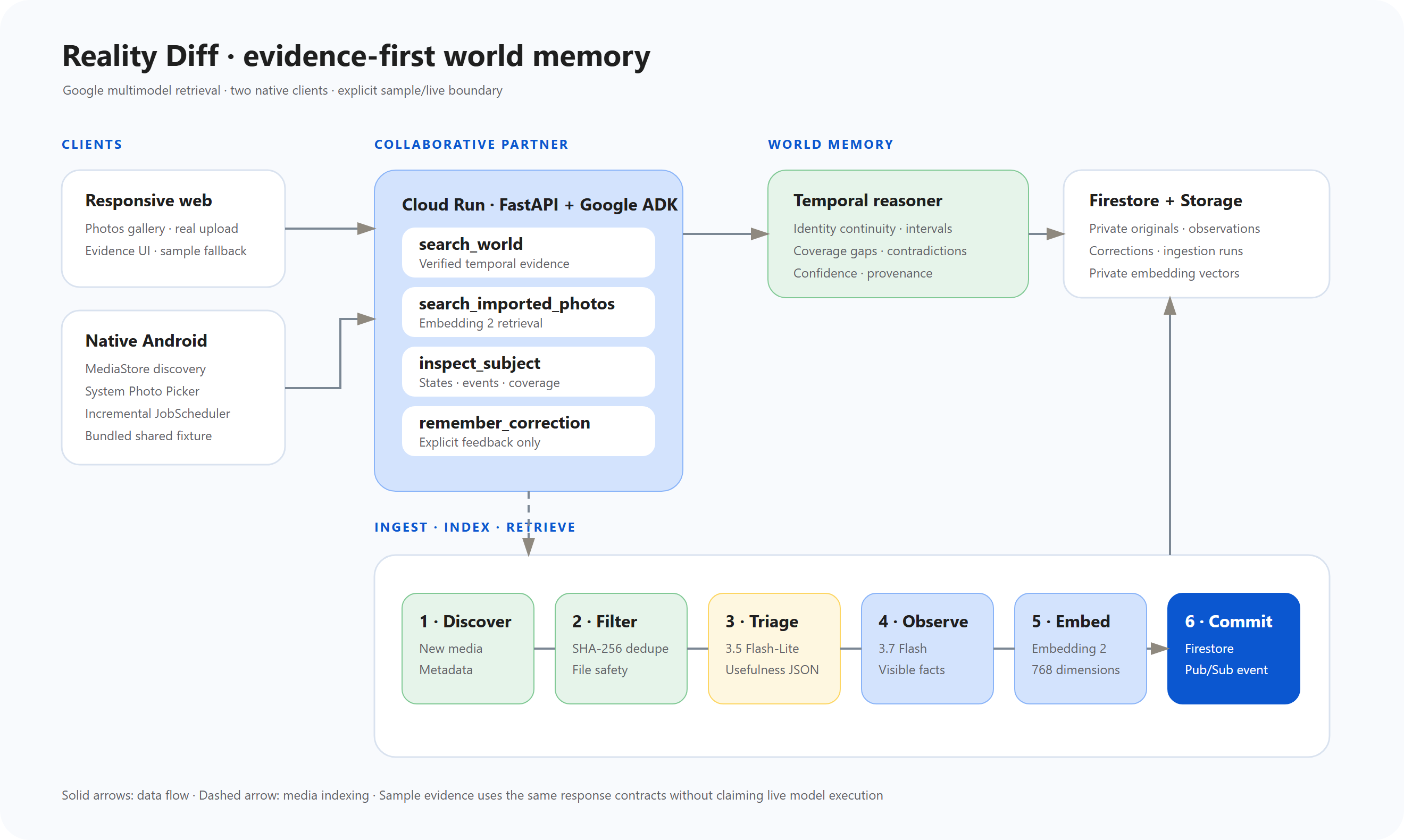Image resolution: width=1404 pixels, height=840 pixels.
Task: Click the 'Reality Diff · evidence-first world memory' title
Action: click(356, 56)
